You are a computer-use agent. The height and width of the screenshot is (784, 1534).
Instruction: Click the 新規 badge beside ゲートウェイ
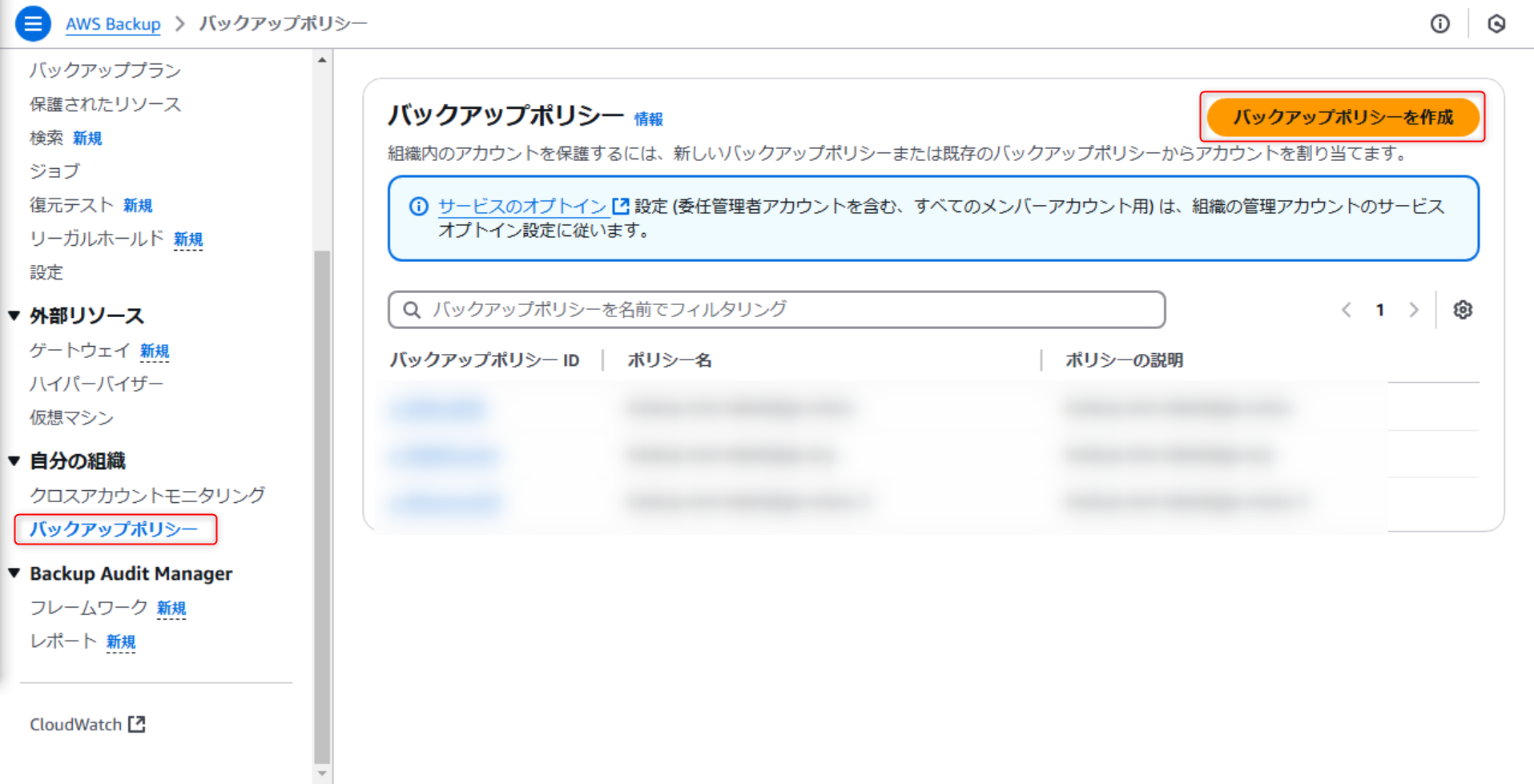tap(155, 352)
